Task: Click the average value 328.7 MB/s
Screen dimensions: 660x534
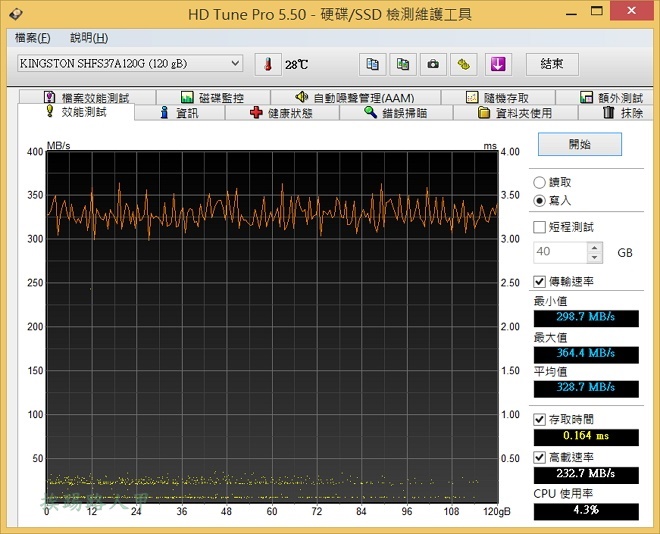Action: pyautogui.click(x=586, y=389)
